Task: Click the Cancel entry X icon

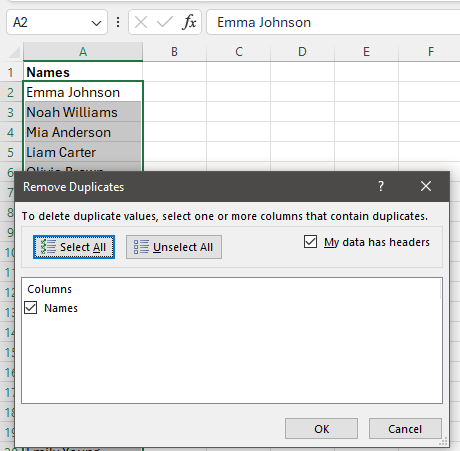Action: click(x=141, y=22)
